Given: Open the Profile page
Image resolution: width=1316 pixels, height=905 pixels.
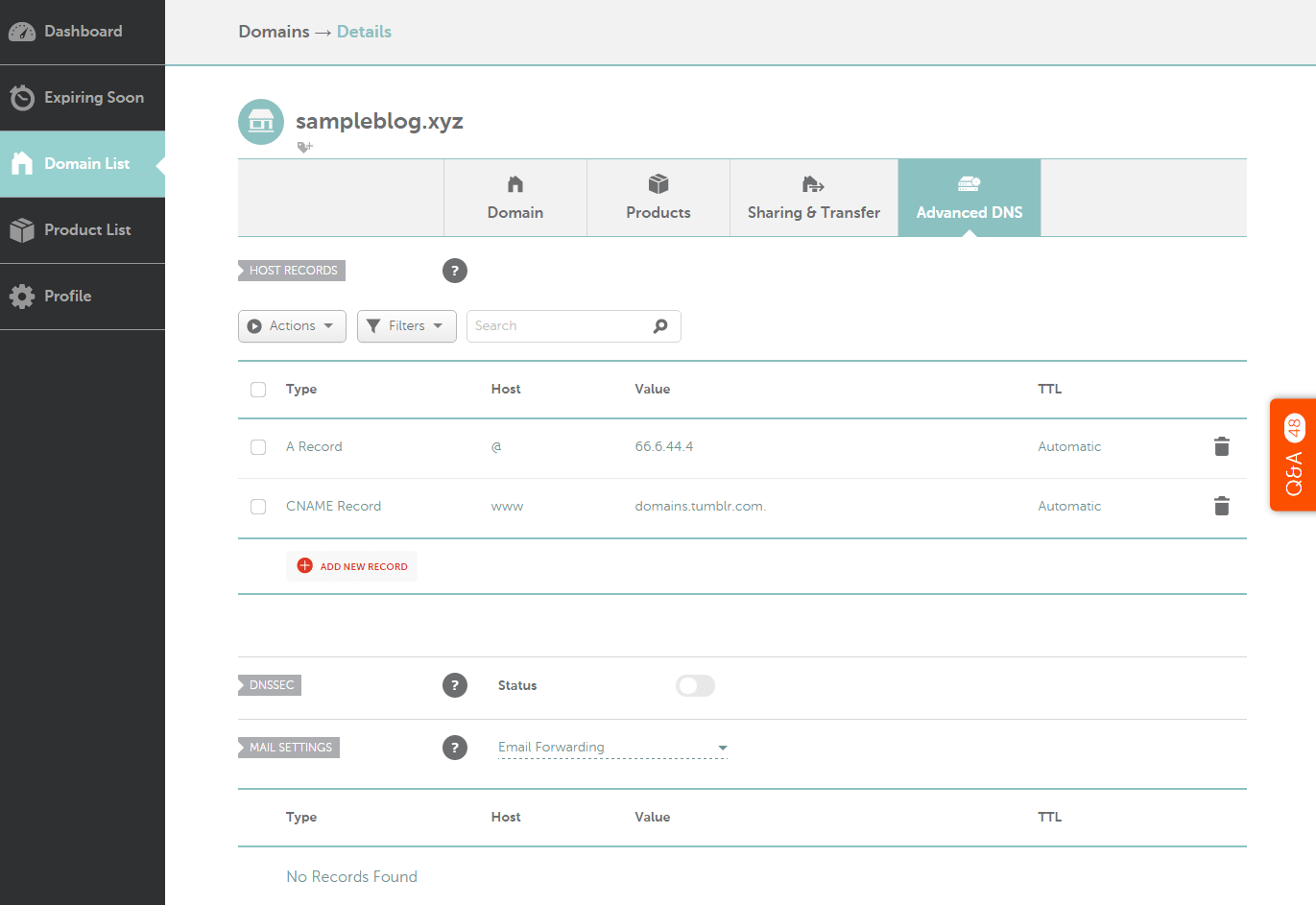Looking at the screenshot, I should [83, 297].
